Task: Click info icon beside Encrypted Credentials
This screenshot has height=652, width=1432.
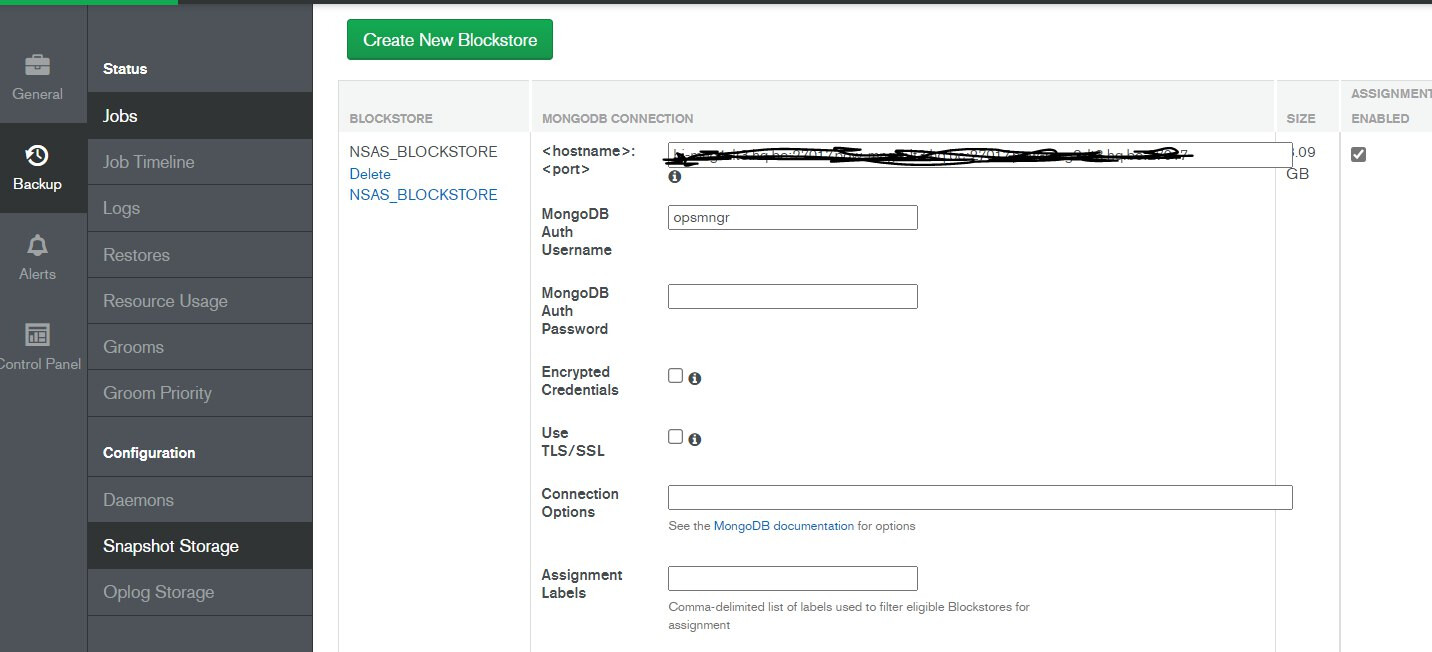Action: (x=695, y=378)
